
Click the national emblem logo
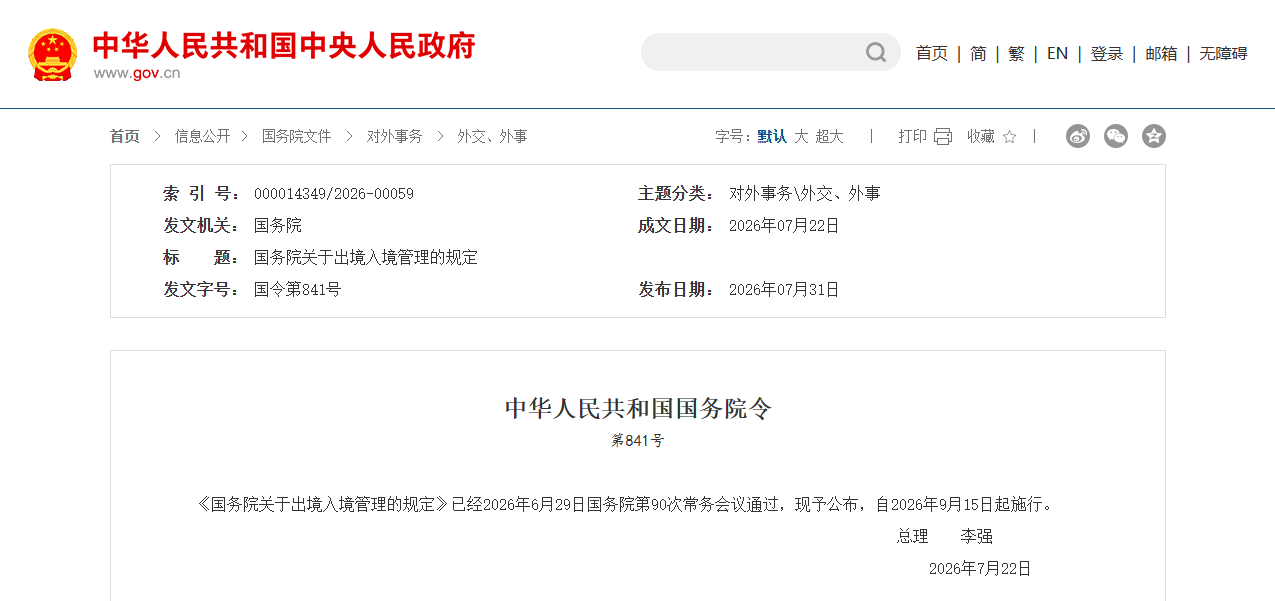coord(52,54)
